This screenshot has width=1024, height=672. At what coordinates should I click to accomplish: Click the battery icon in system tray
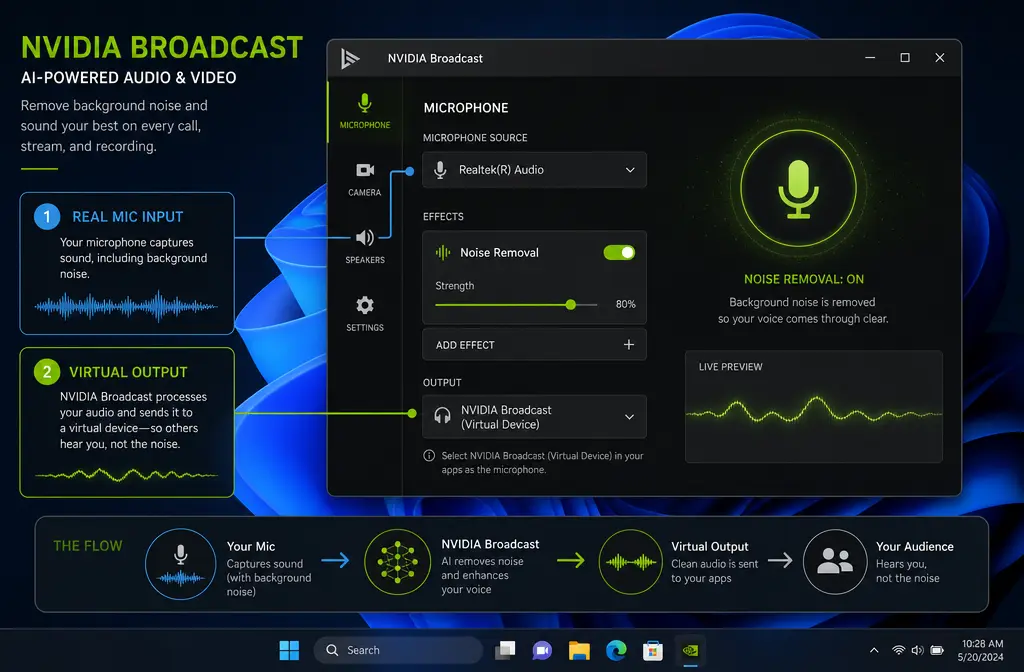pyautogui.click(x=937, y=650)
